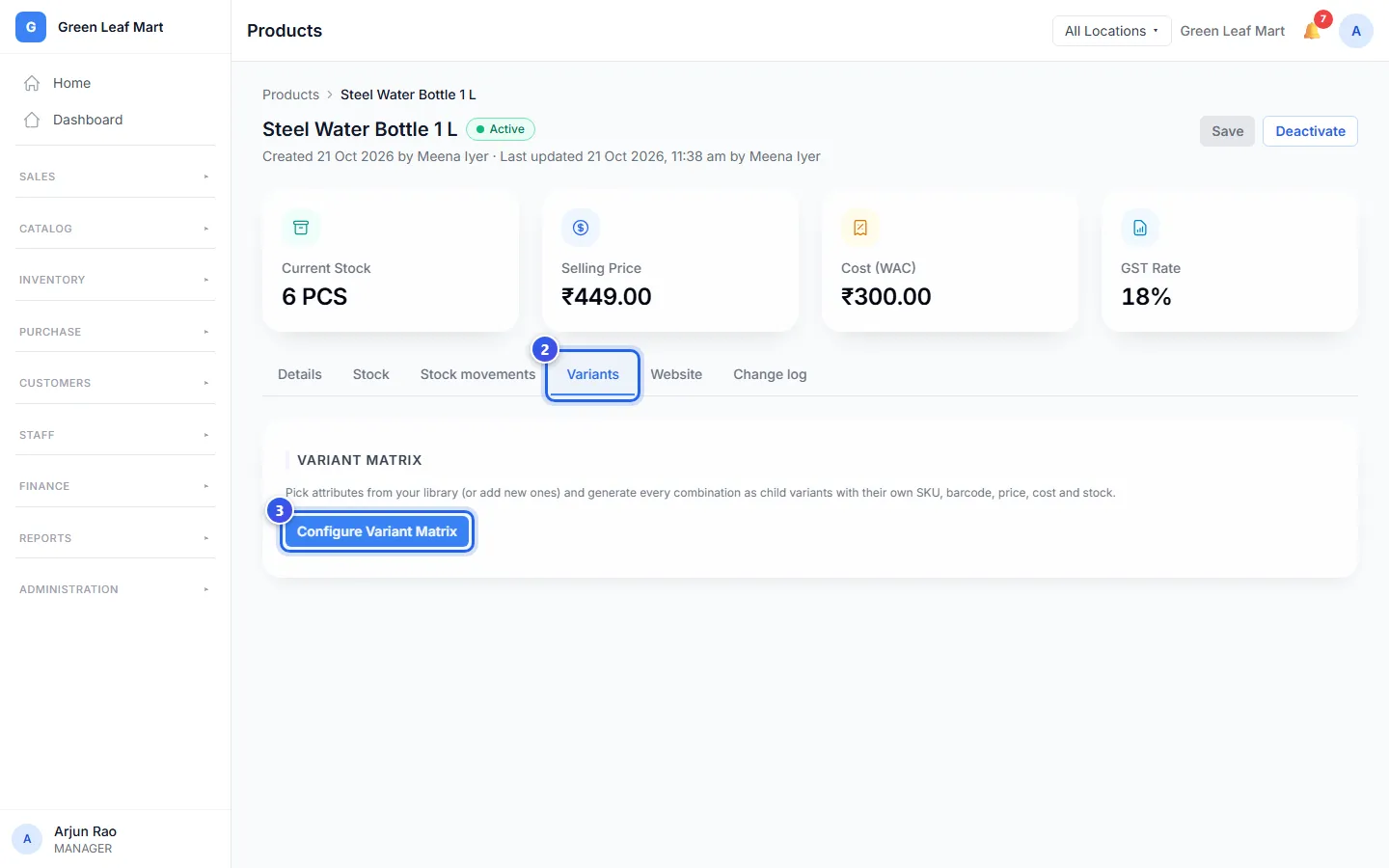Click the Cost (WAC) icon
Viewport: 1389px width, 868px height.
pos(860,228)
